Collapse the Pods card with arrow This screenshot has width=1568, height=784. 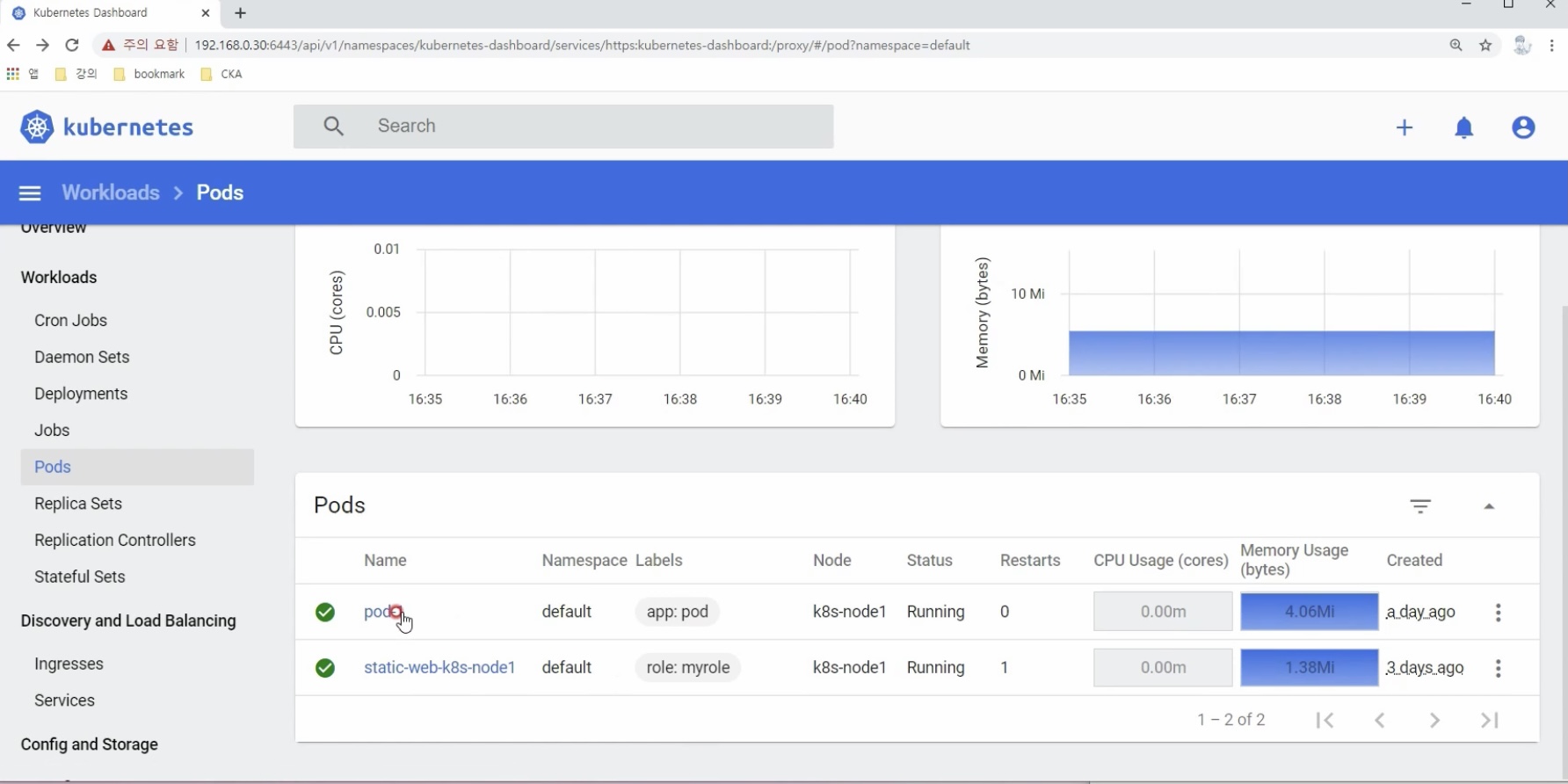coord(1489,506)
